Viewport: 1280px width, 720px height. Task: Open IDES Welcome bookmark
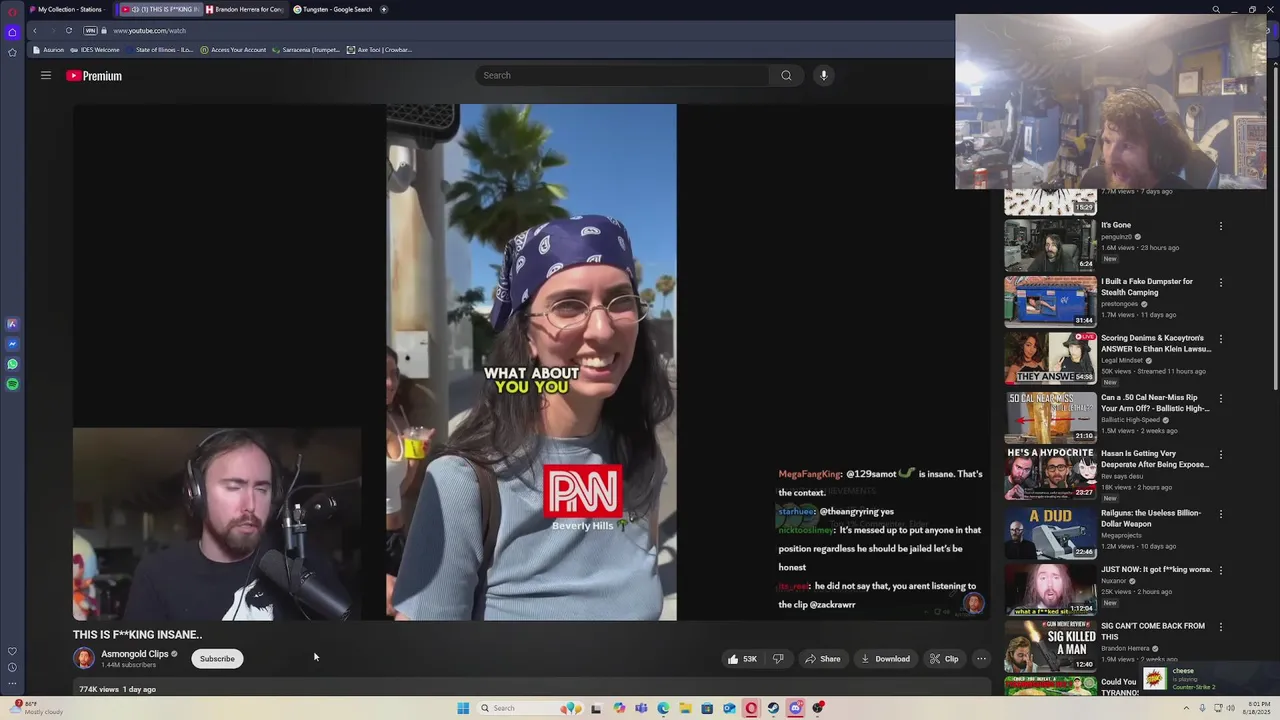95,49
